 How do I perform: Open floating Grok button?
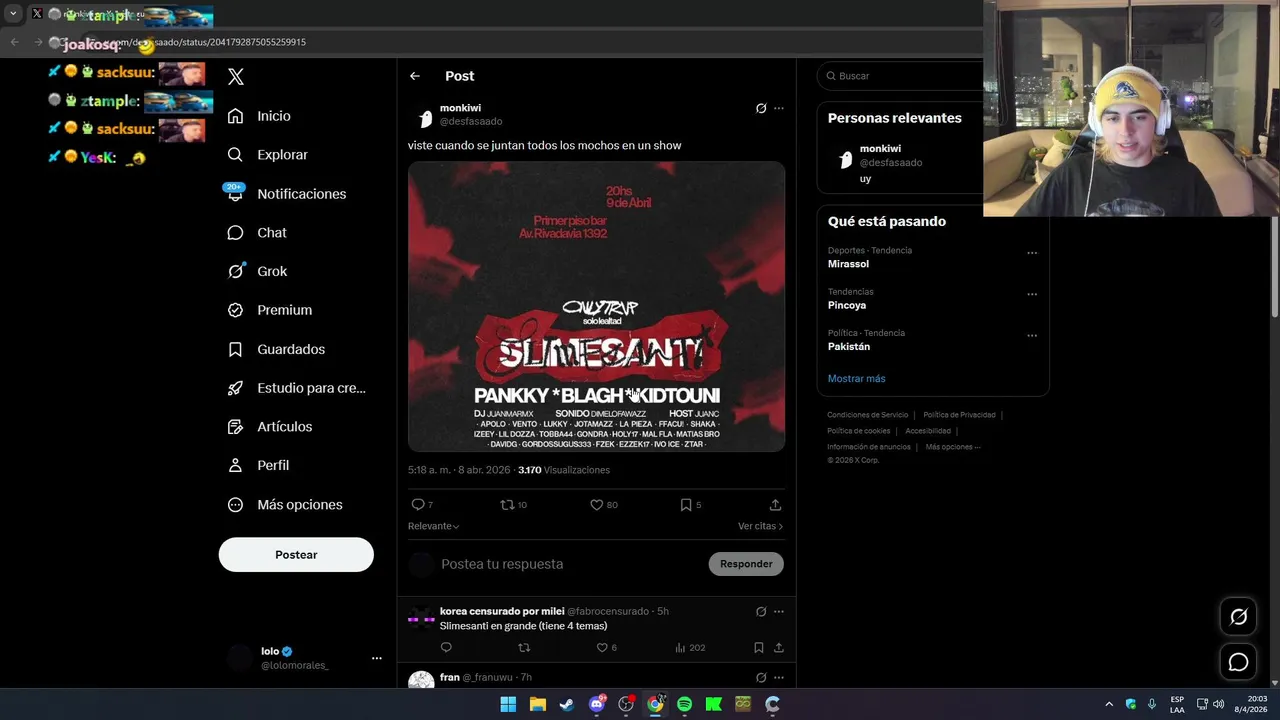pos(1238,617)
